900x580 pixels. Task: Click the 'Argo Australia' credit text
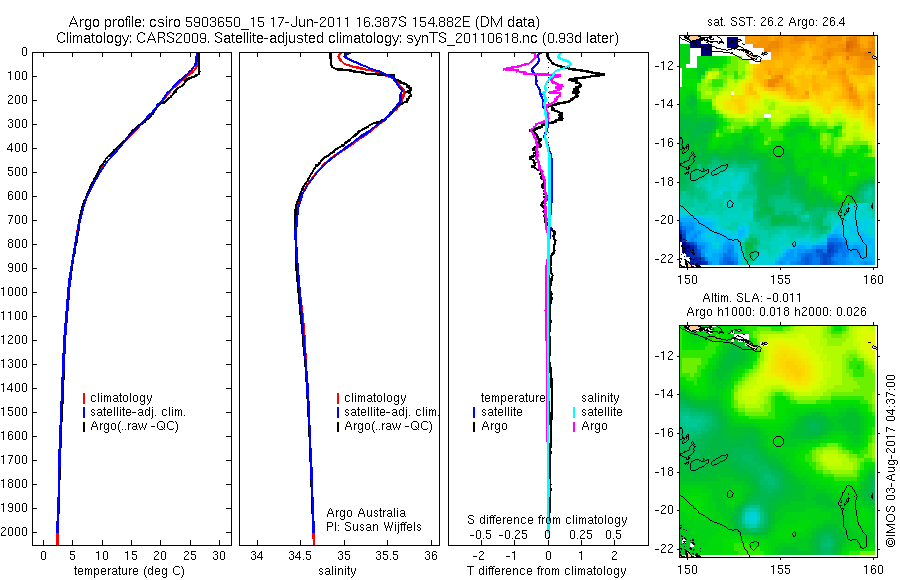click(x=366, y=513)
